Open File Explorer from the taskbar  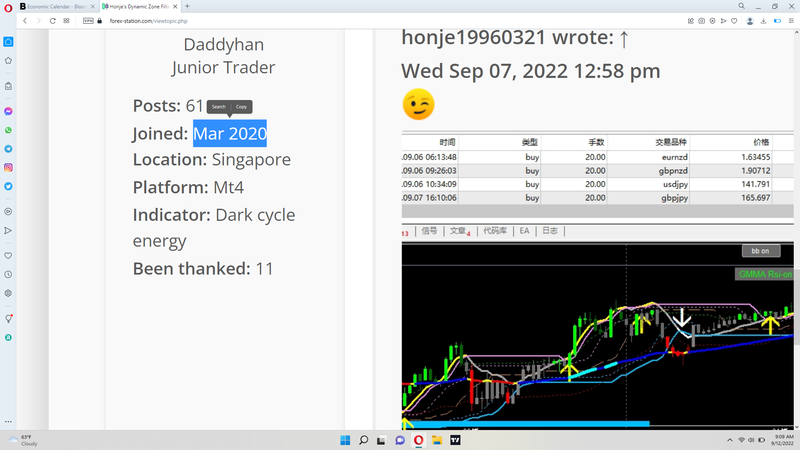(x=437, y=440)
